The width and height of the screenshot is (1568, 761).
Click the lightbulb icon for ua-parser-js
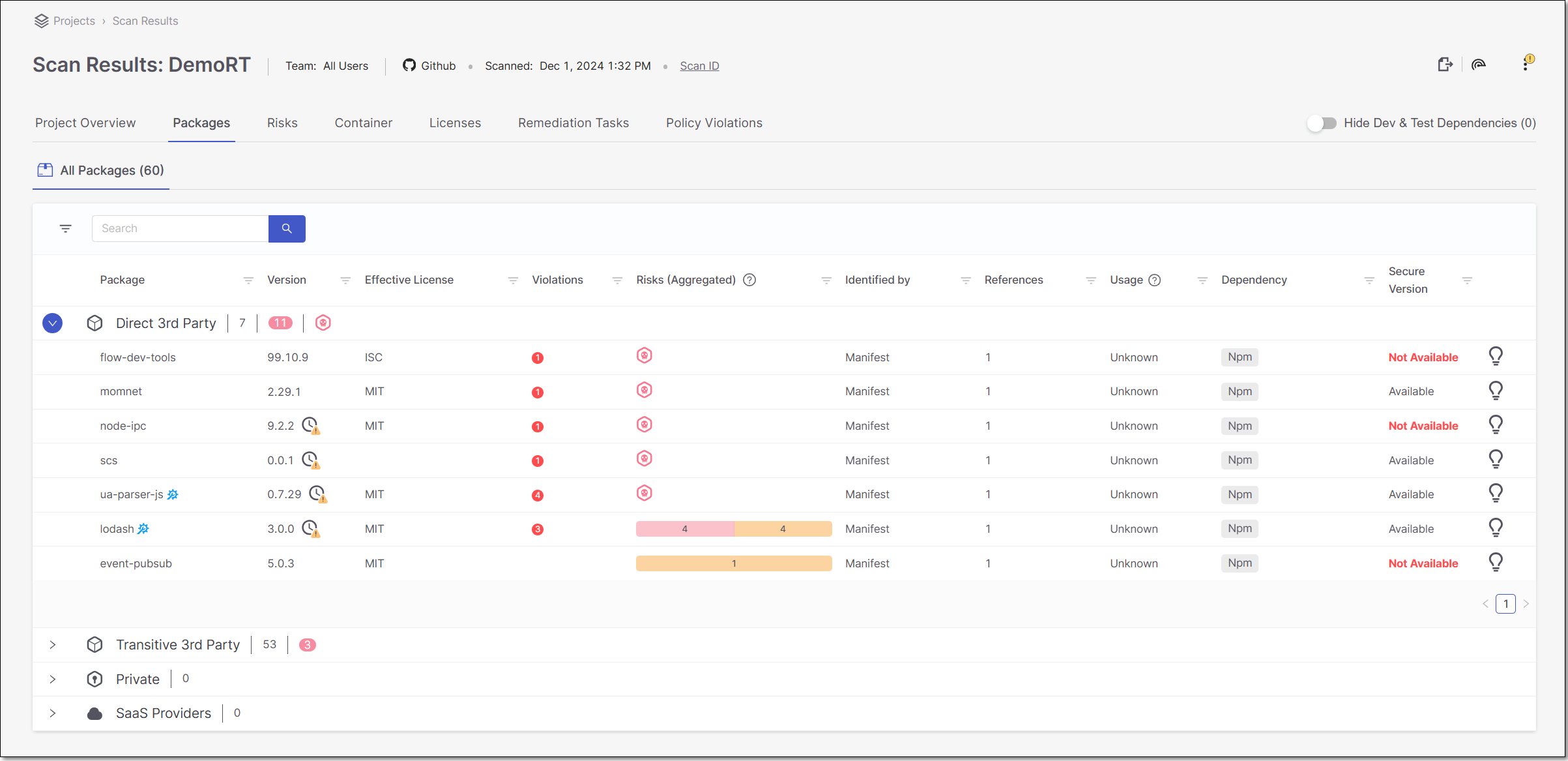(x=1496, y=494)
